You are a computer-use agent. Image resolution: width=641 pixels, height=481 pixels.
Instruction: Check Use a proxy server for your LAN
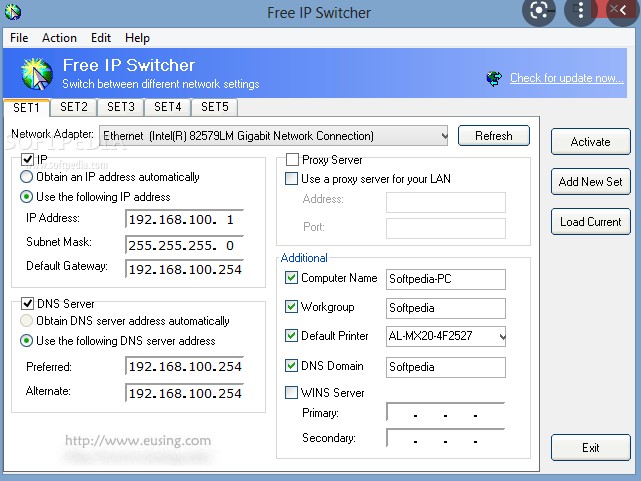pos(291,179)
